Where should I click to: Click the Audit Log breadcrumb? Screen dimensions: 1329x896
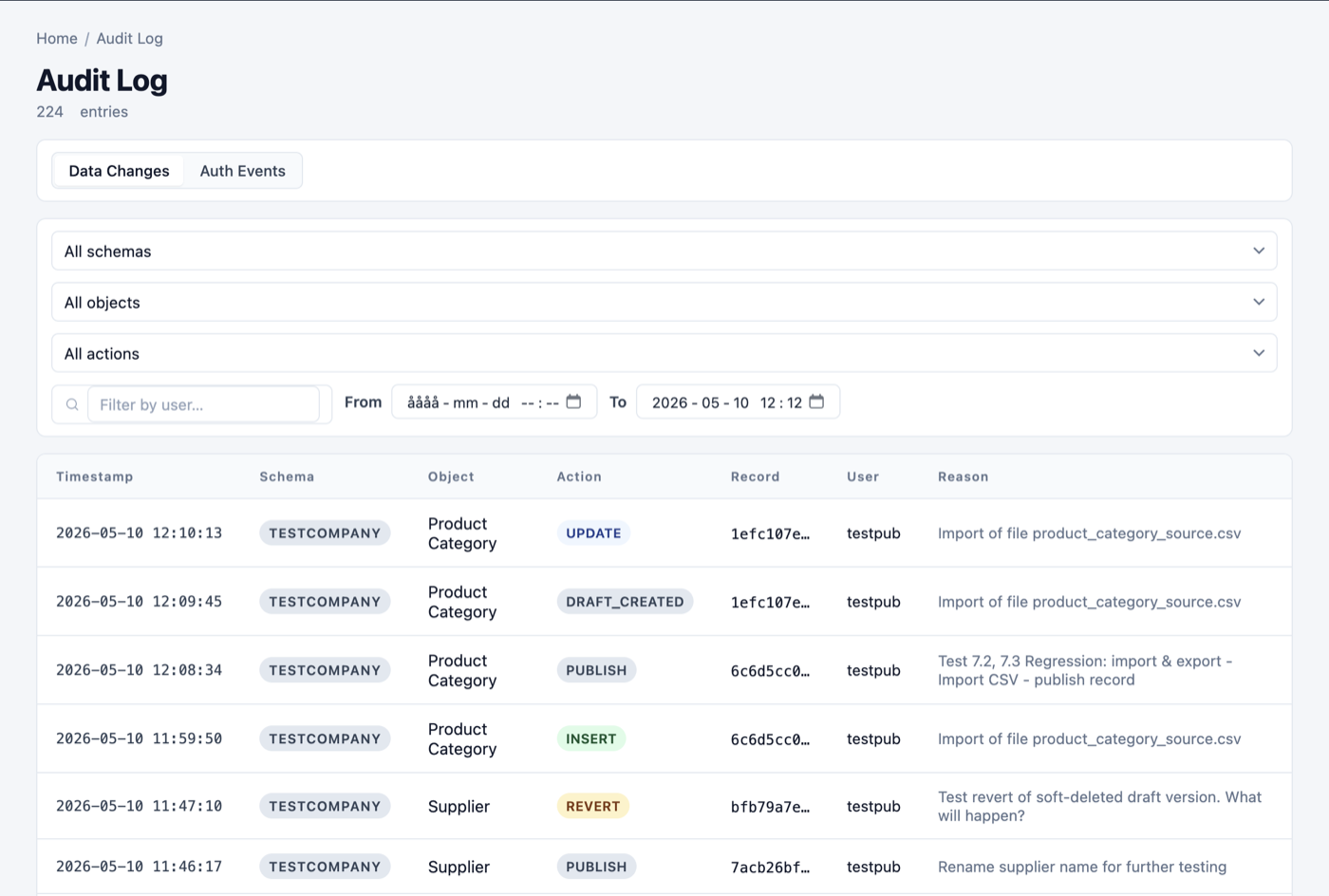[129, 39]
